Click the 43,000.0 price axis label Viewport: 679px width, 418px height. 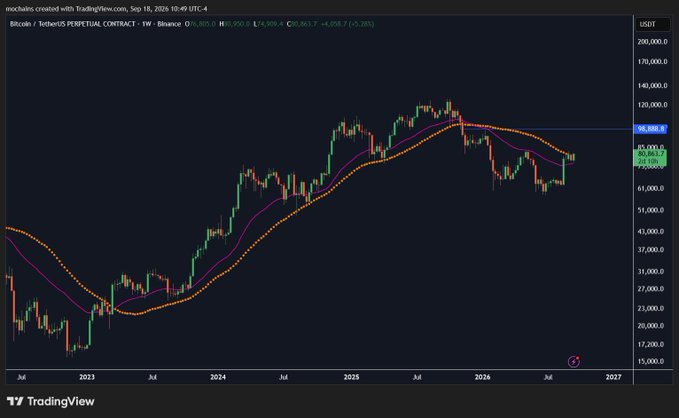(x=650, y=231)
